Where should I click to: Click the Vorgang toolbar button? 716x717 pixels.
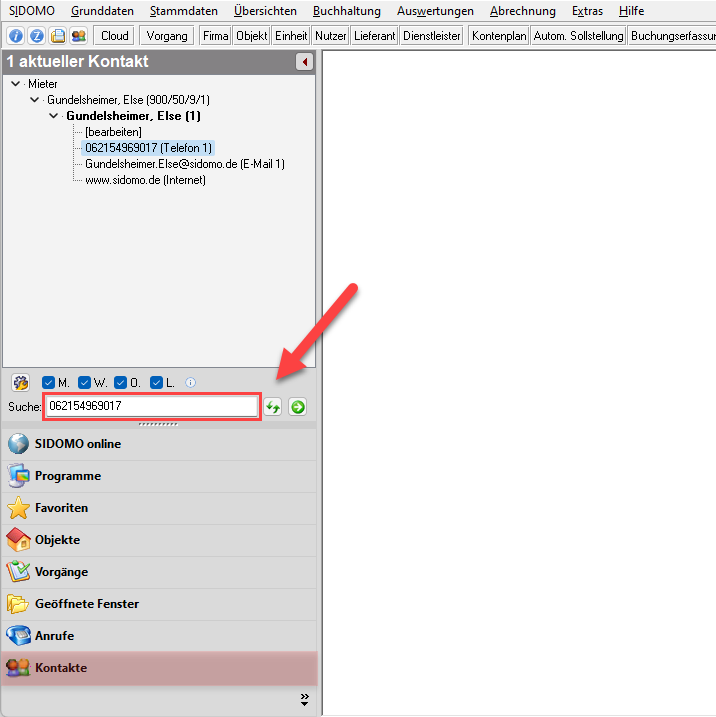click(x=167, y=36)
